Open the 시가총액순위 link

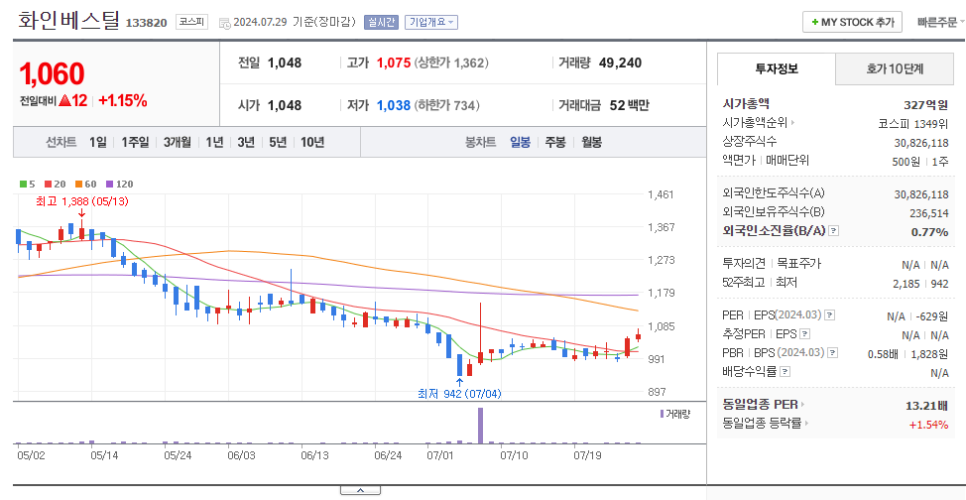click(759, 123)
